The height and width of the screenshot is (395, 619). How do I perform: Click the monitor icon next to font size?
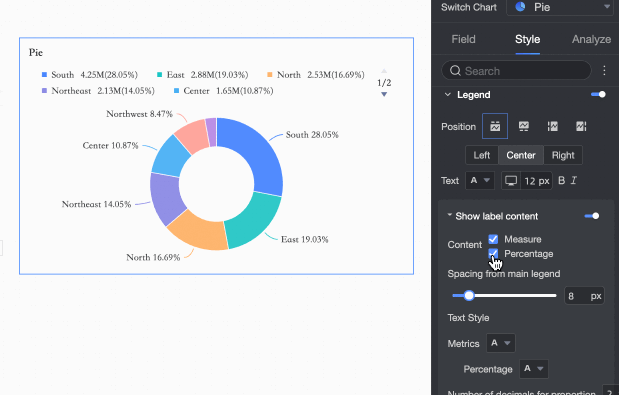511,181
